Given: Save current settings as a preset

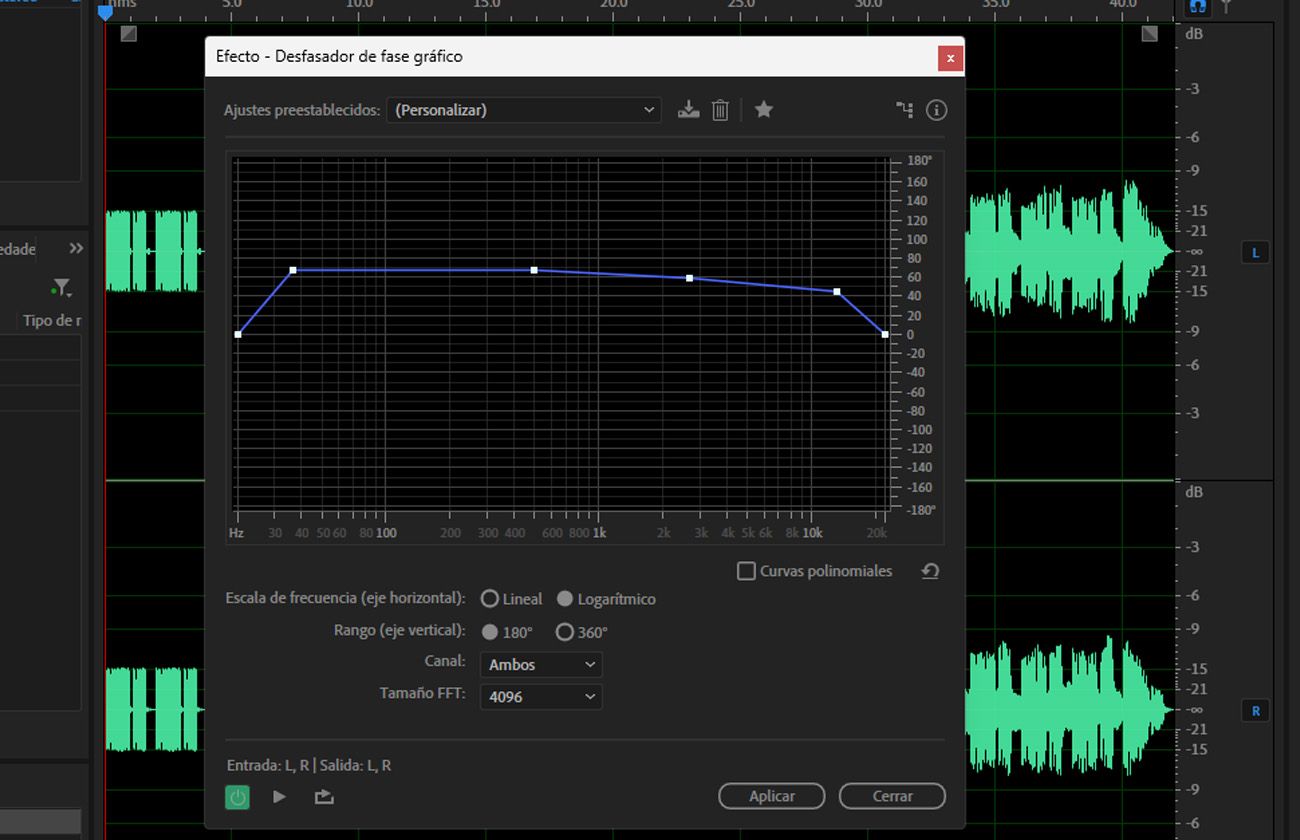Looking at the screenshot, I should (x=688, y=110).
